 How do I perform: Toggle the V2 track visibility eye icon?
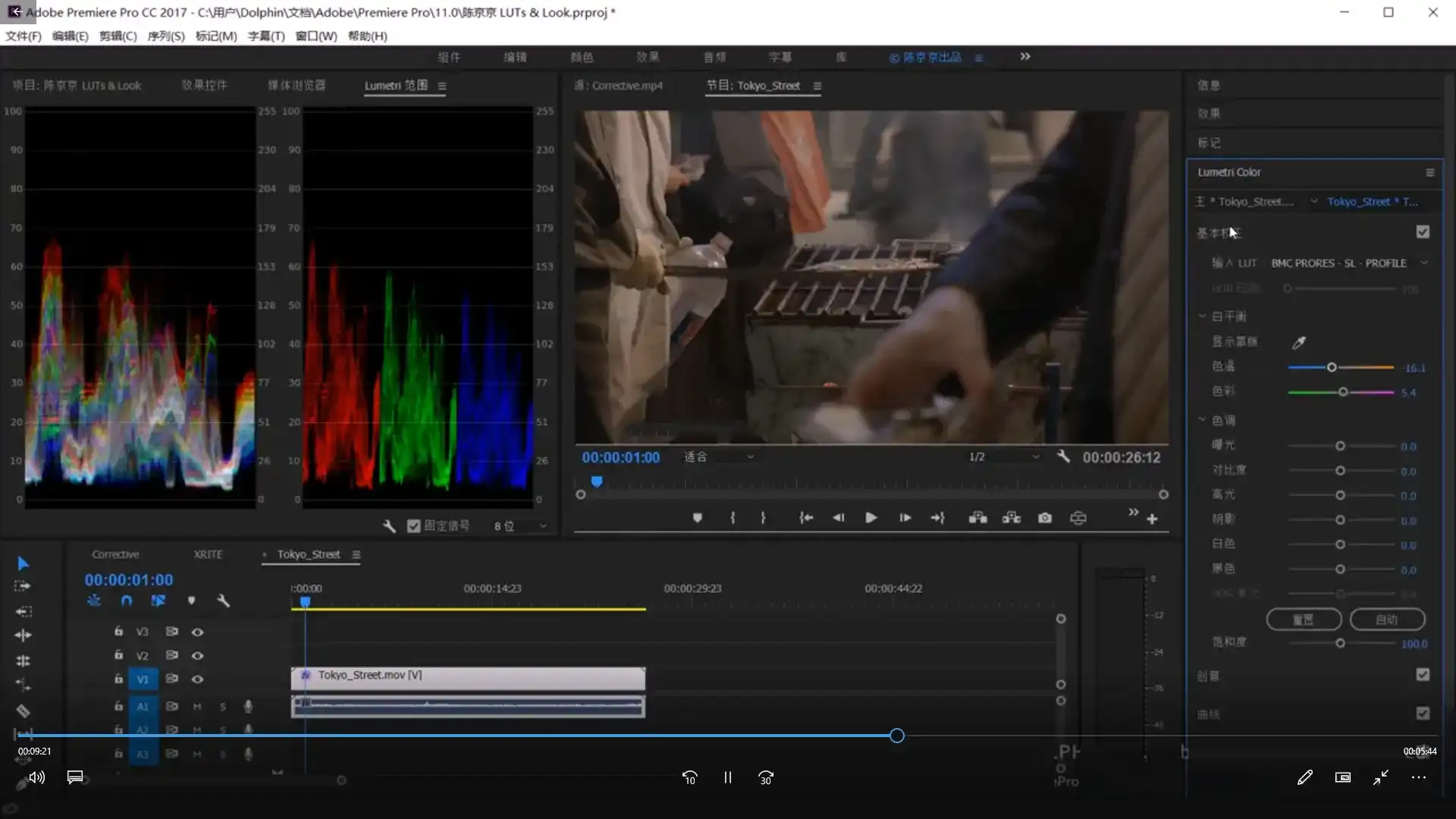coord(198,654)
